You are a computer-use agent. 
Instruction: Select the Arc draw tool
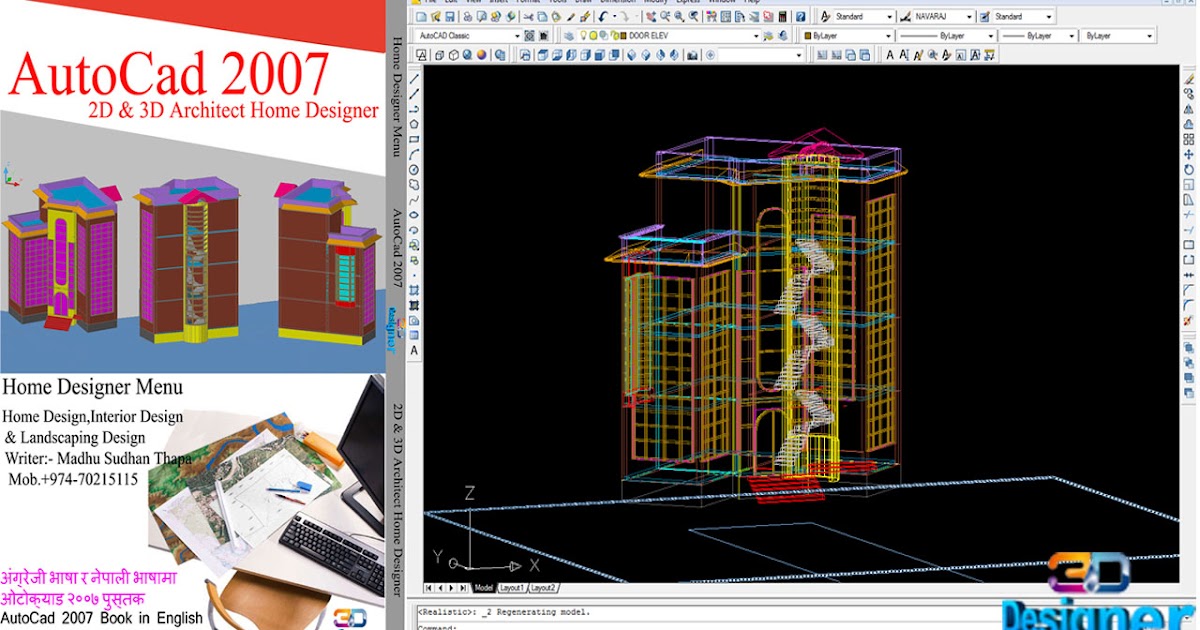tap(414, 154)
